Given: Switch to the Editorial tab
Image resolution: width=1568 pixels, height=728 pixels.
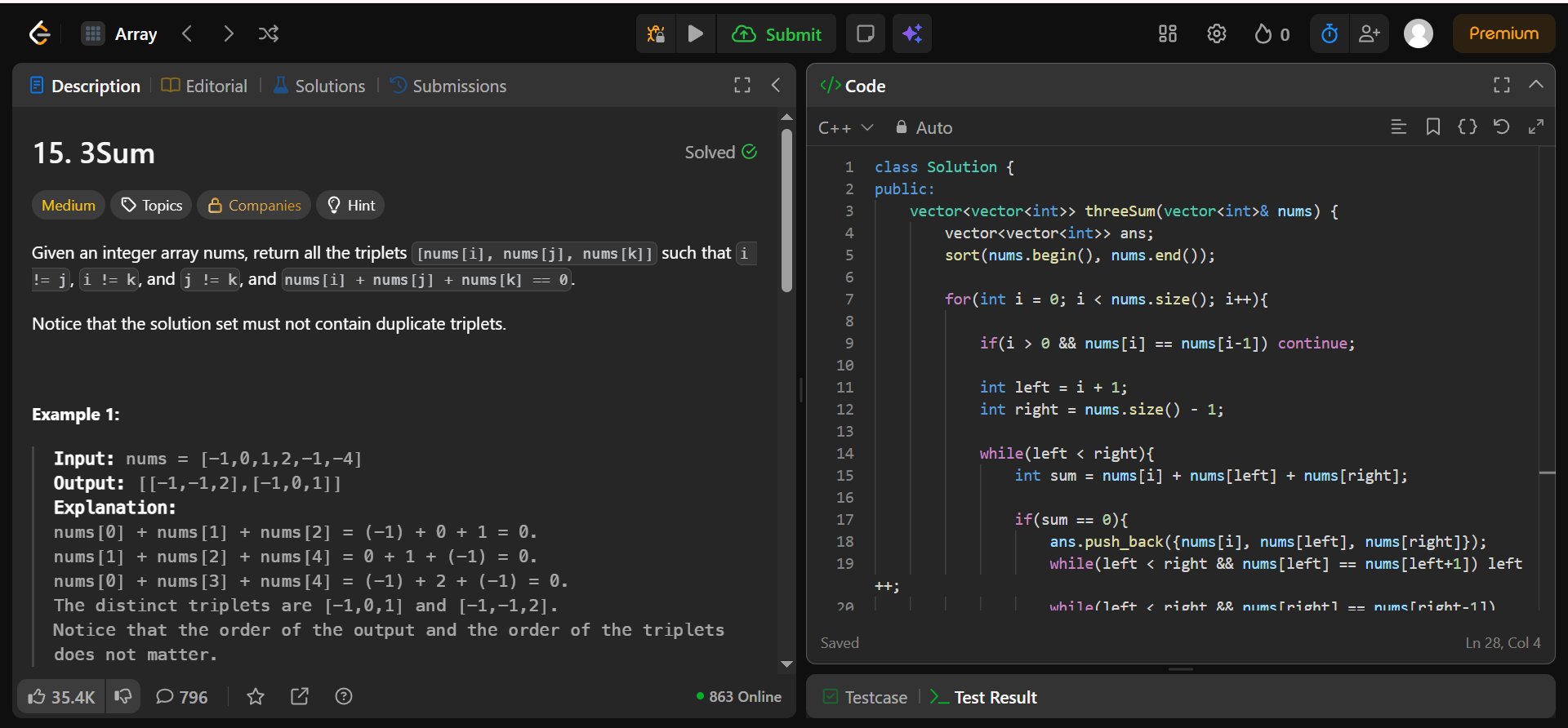Looking at the screenshot, I should (x=205, y=86).
